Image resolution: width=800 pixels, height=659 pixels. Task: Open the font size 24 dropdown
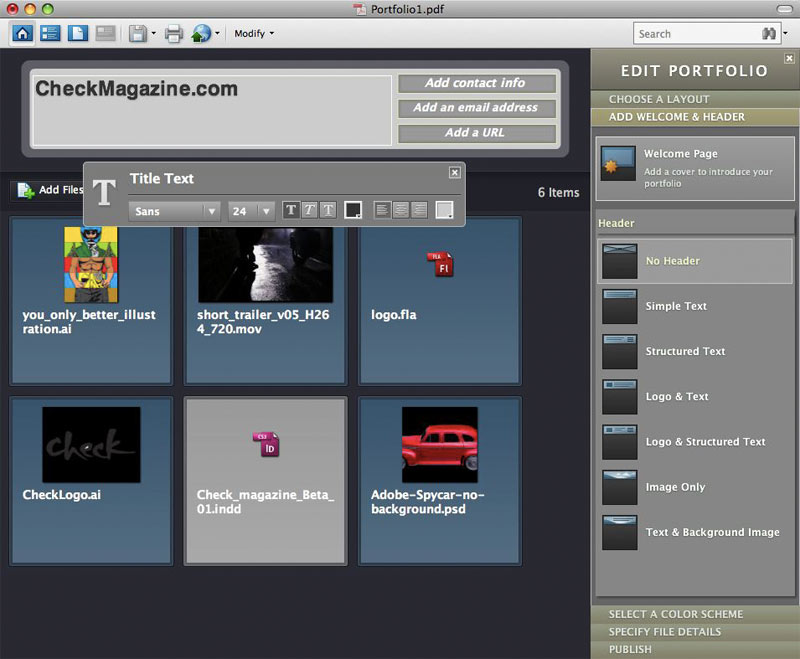click(x=251, y=211)
